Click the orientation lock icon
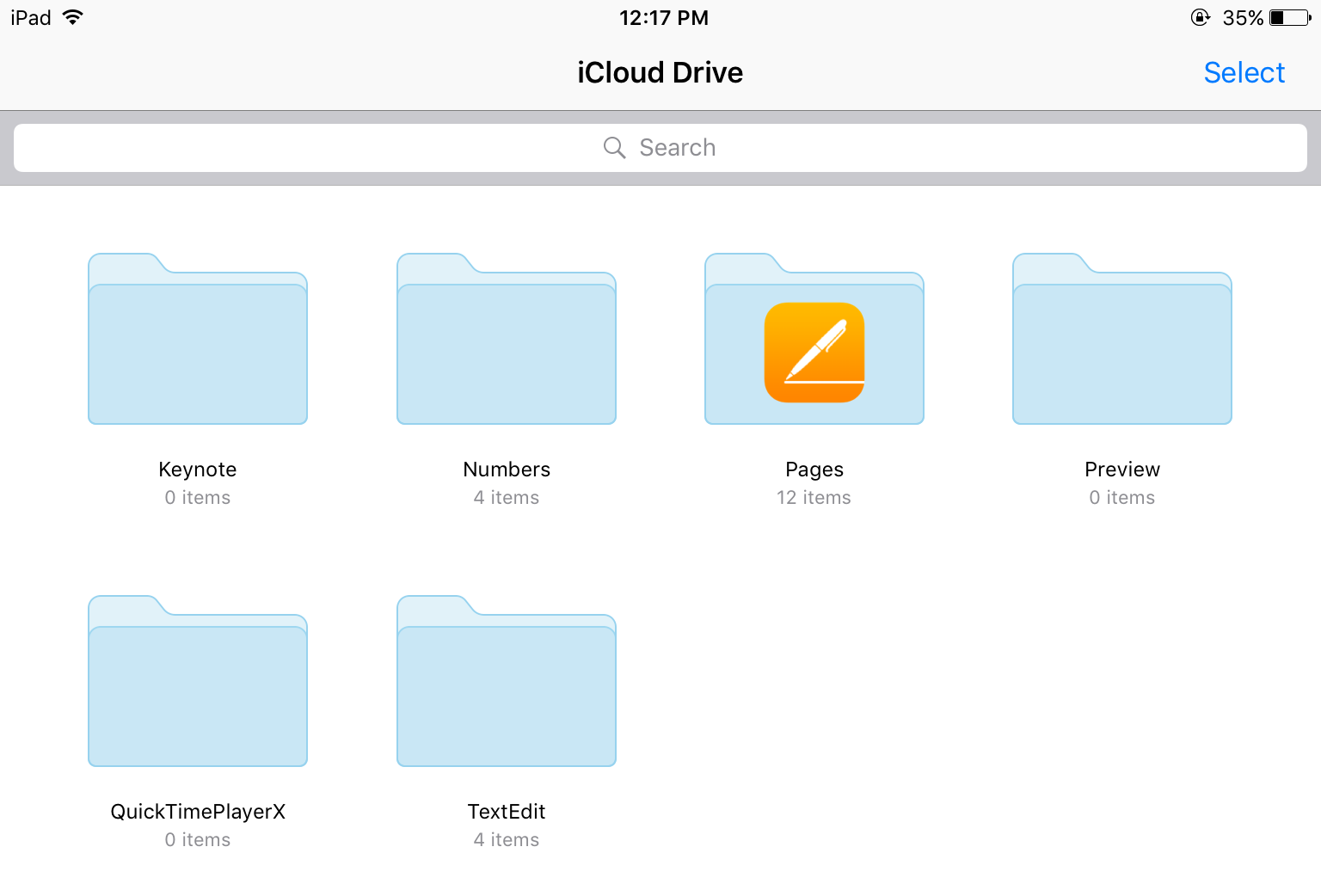Image resolution: width=1321 pixels, height=896 pixels. tap(1200, 16)
